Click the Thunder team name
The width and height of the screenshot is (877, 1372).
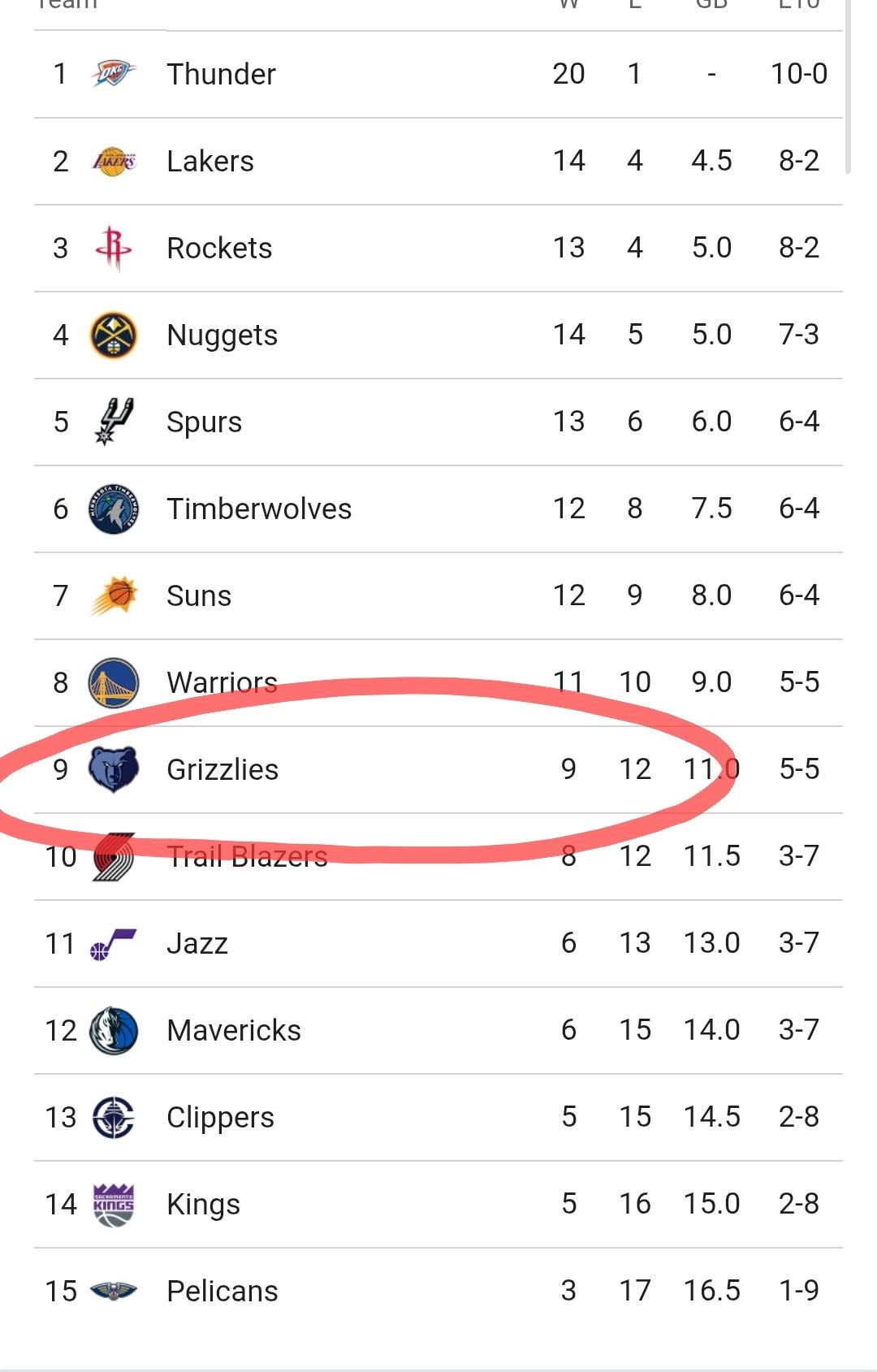221,74
